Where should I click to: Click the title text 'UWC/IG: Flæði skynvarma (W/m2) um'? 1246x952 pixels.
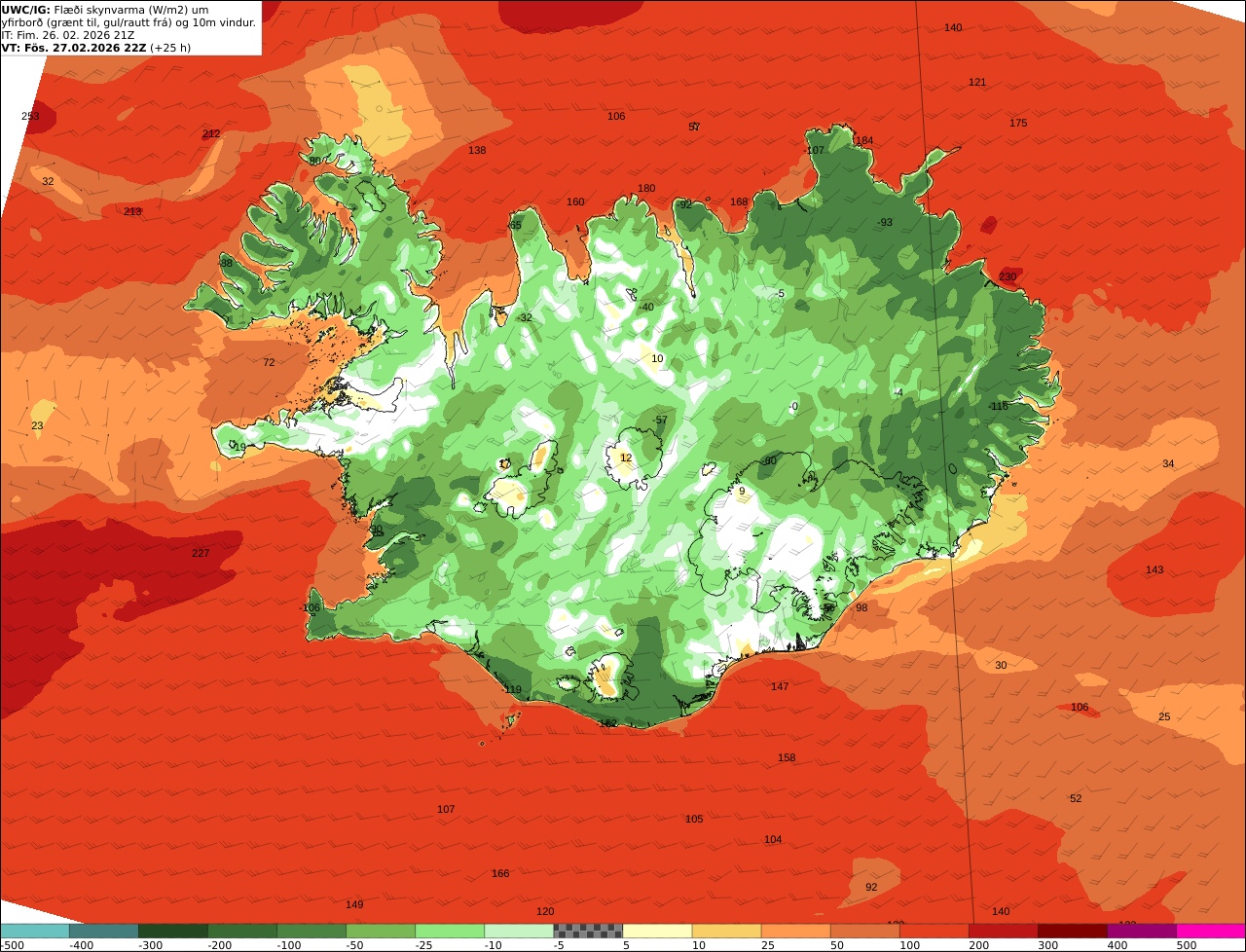pyautogui.click(x=104, y=9)
